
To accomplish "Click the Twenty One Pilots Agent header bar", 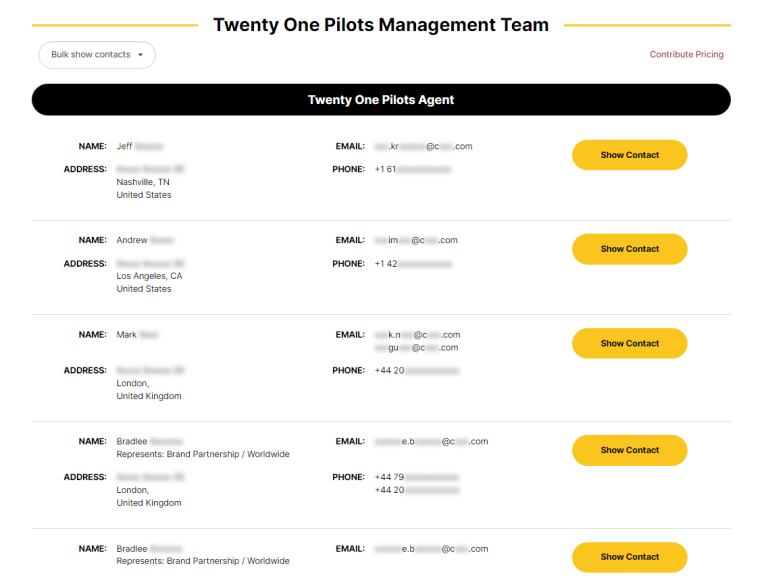I will click(x=381, y=100).
